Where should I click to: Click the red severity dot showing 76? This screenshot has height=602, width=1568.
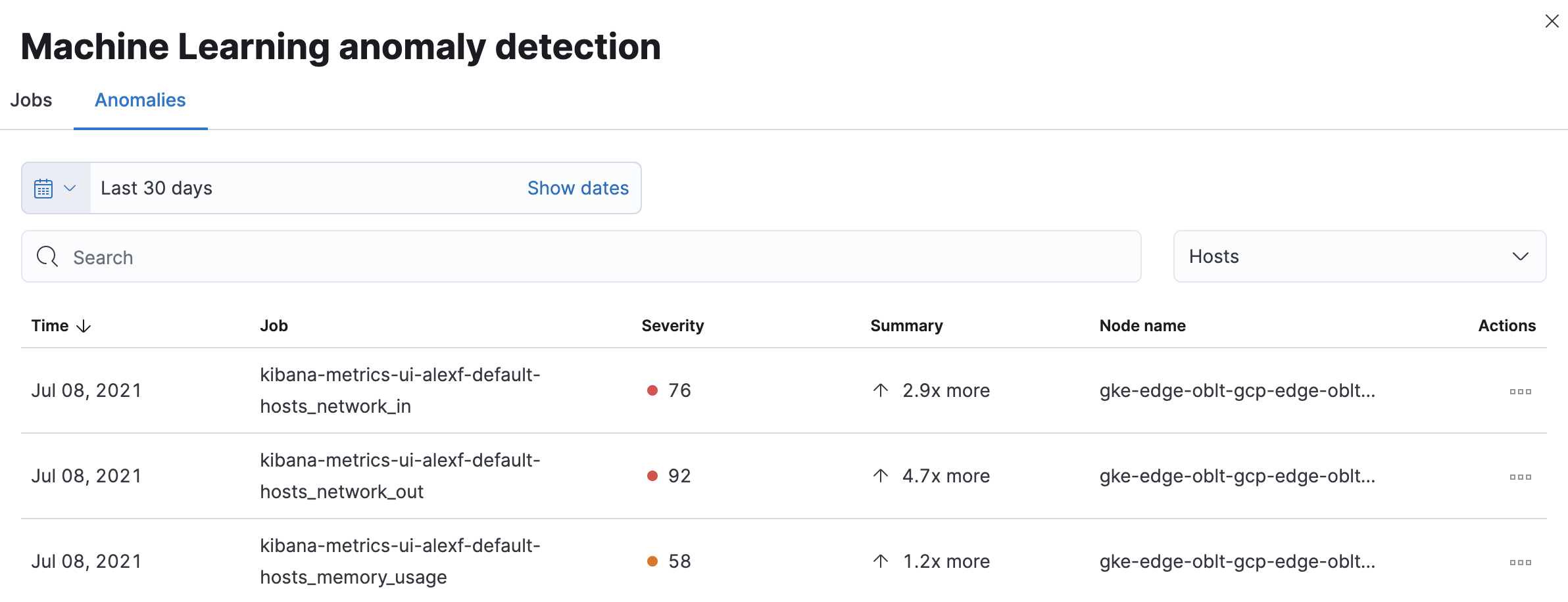pos(652,390)
